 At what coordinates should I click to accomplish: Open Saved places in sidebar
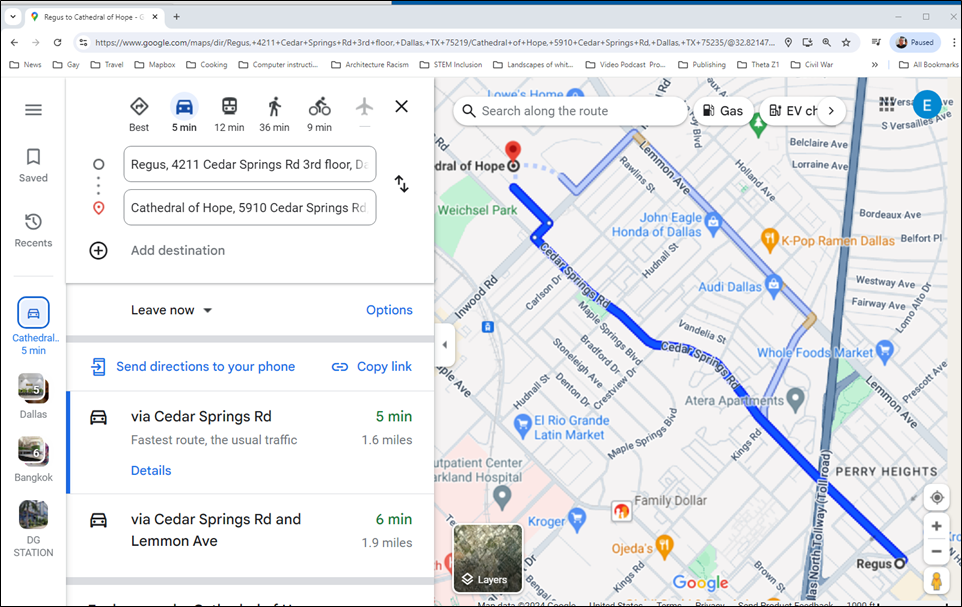point(33,166)
